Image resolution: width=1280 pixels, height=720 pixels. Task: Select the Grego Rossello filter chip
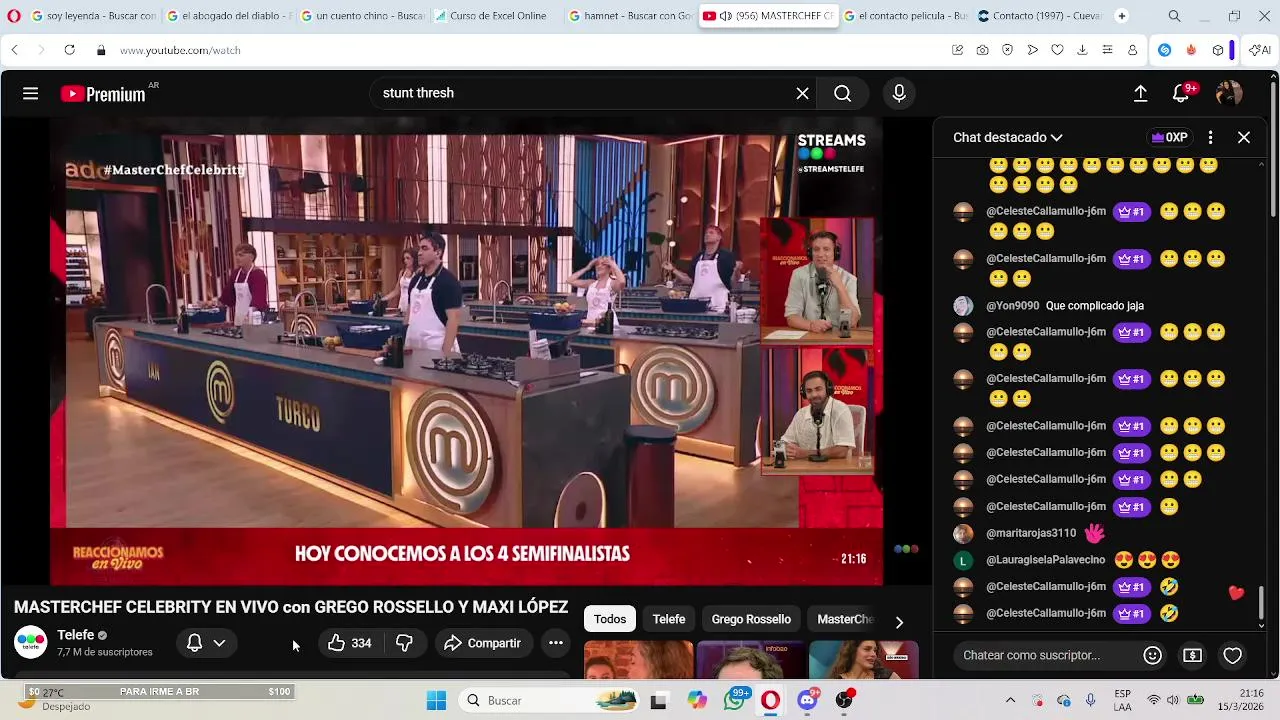click(x=751, y=619)
